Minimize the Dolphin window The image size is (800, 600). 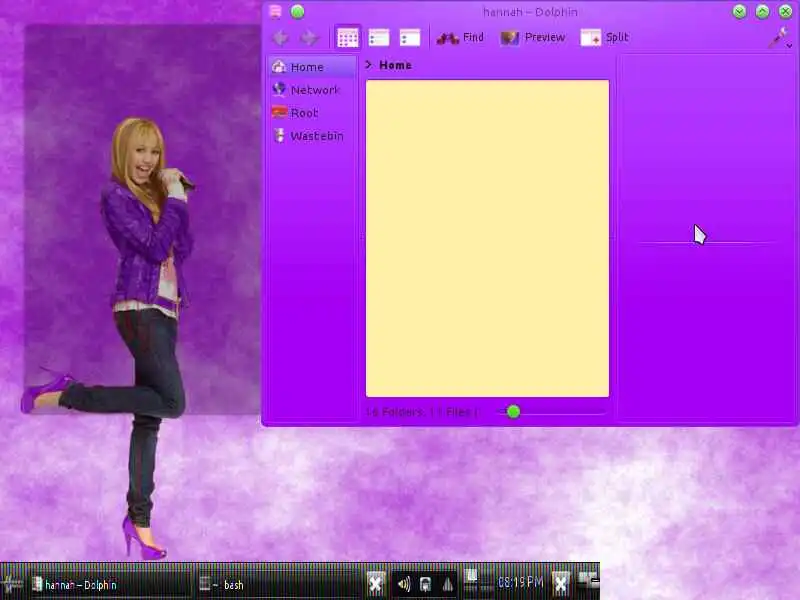[739, 12]
